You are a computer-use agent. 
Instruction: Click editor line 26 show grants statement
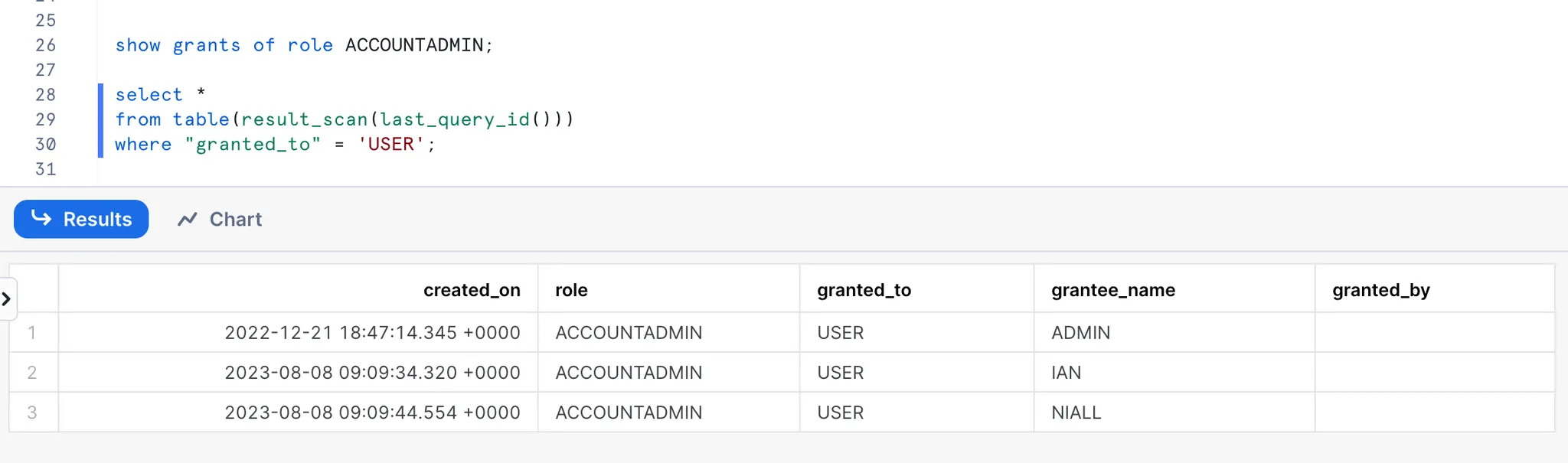[304, 45]
